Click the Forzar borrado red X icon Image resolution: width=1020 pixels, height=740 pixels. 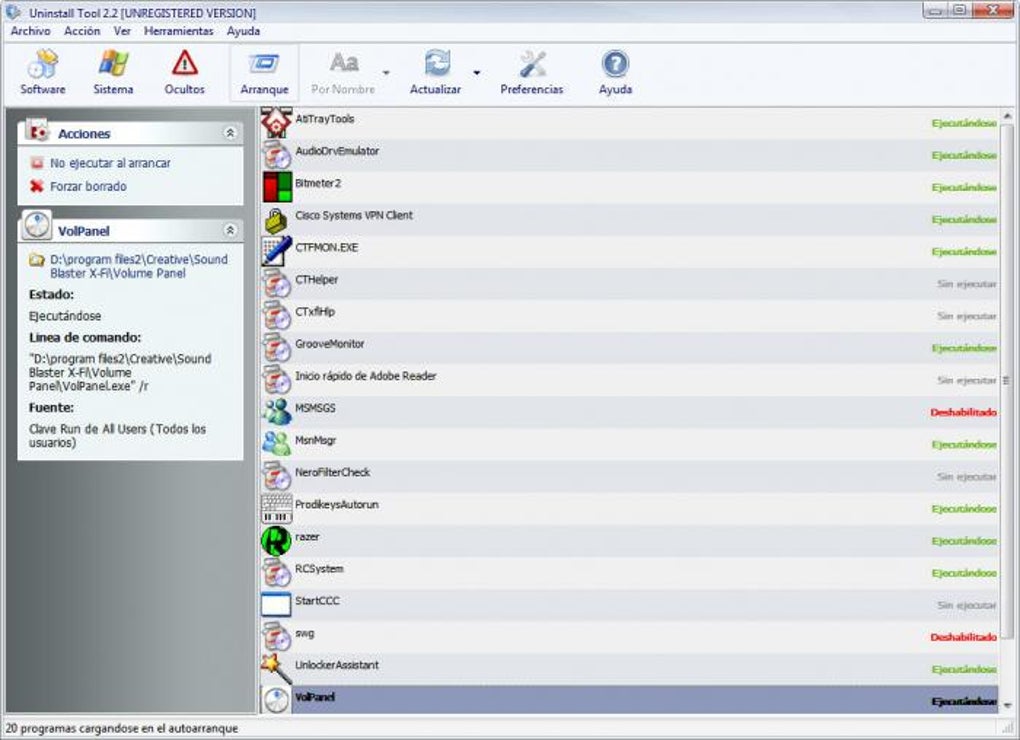tap(37, 187)
